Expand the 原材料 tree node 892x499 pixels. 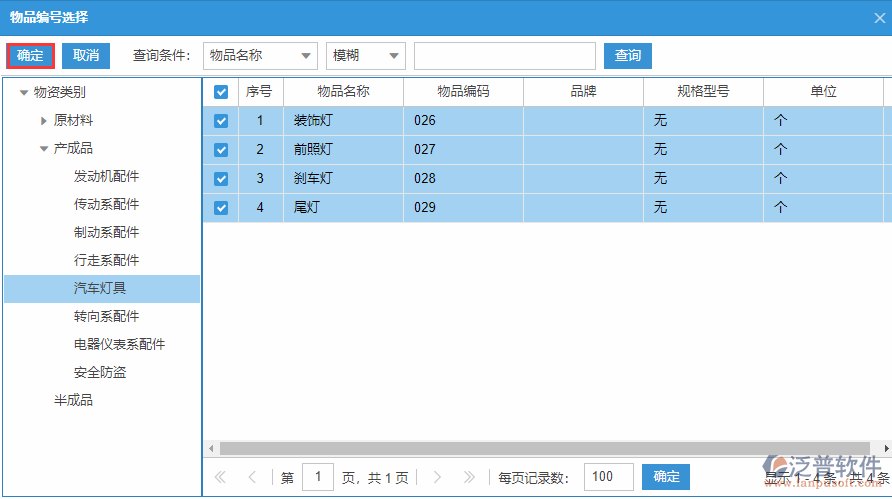44,121
